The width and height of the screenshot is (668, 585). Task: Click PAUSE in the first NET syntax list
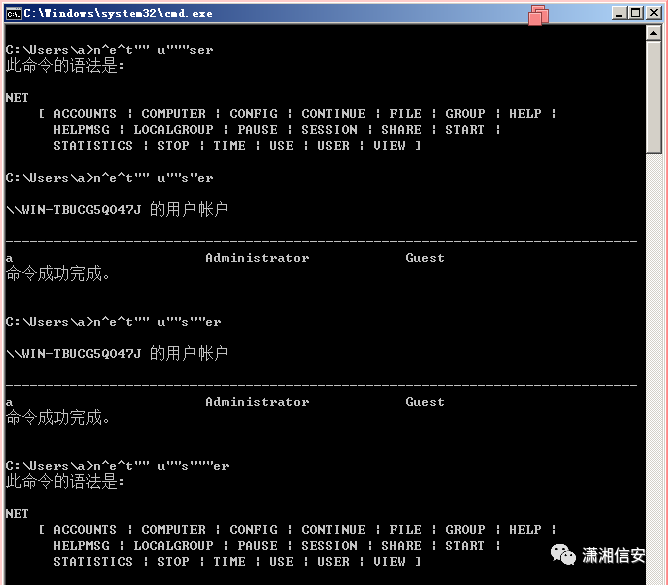click(257, 130)
